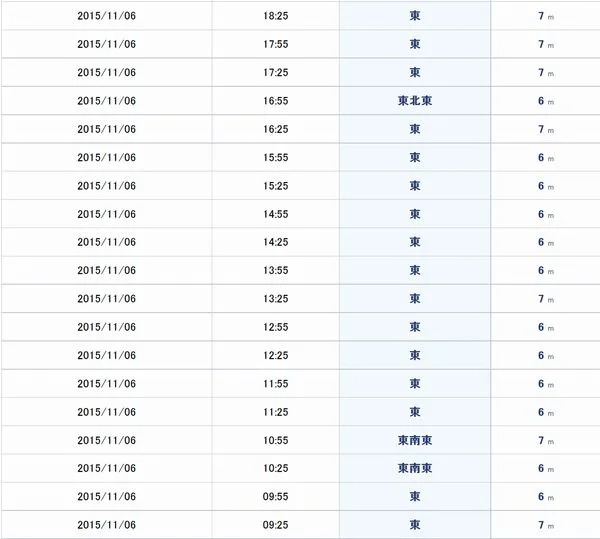Select the 東 direction in the 15:25 row
The image size is (600, 539).
[415, 186]
